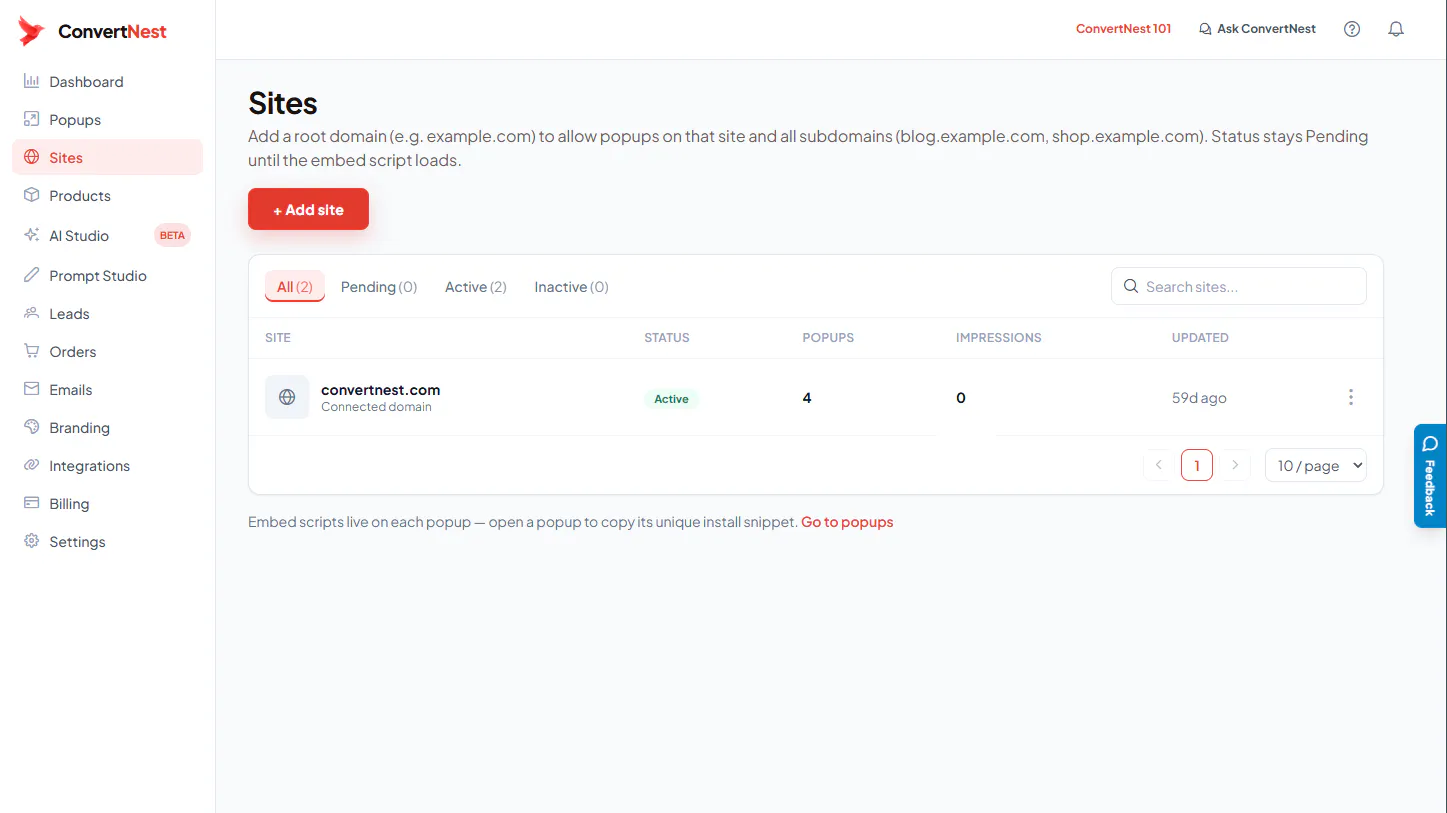The width and height of the screenshot is (1447, 813).
Task: Click the 59d ago updated value
Action: pos(1199,398)
